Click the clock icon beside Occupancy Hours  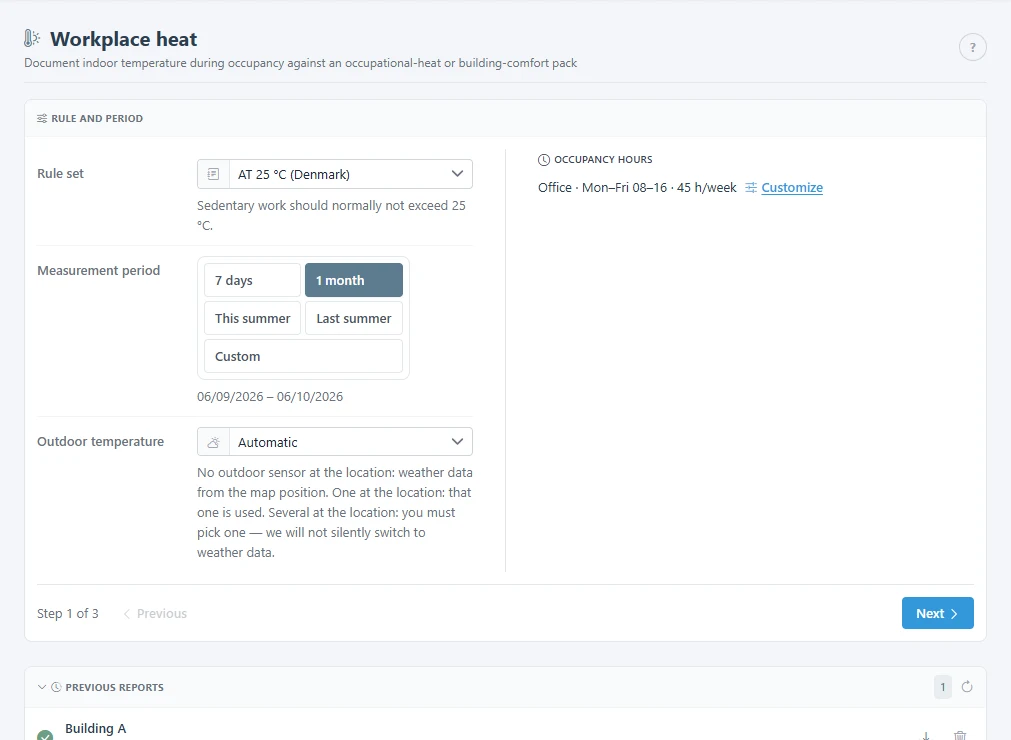tap(544, 160)
